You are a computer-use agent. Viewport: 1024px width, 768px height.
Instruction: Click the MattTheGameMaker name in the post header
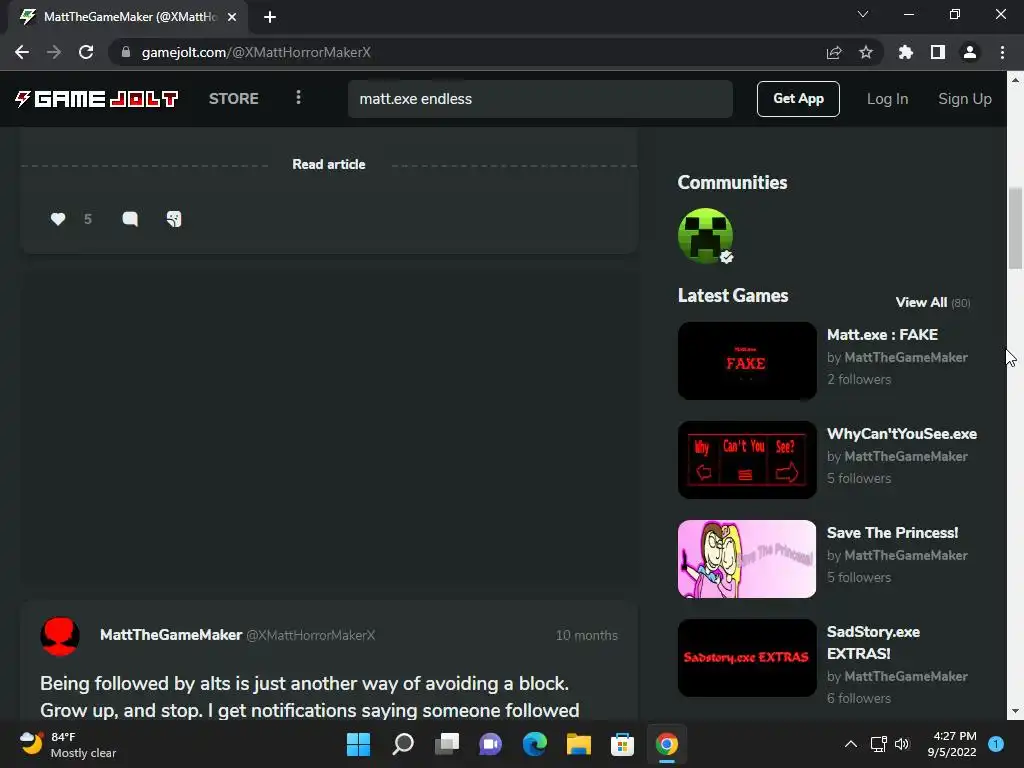pyautogui.click(x=171, y=635)
